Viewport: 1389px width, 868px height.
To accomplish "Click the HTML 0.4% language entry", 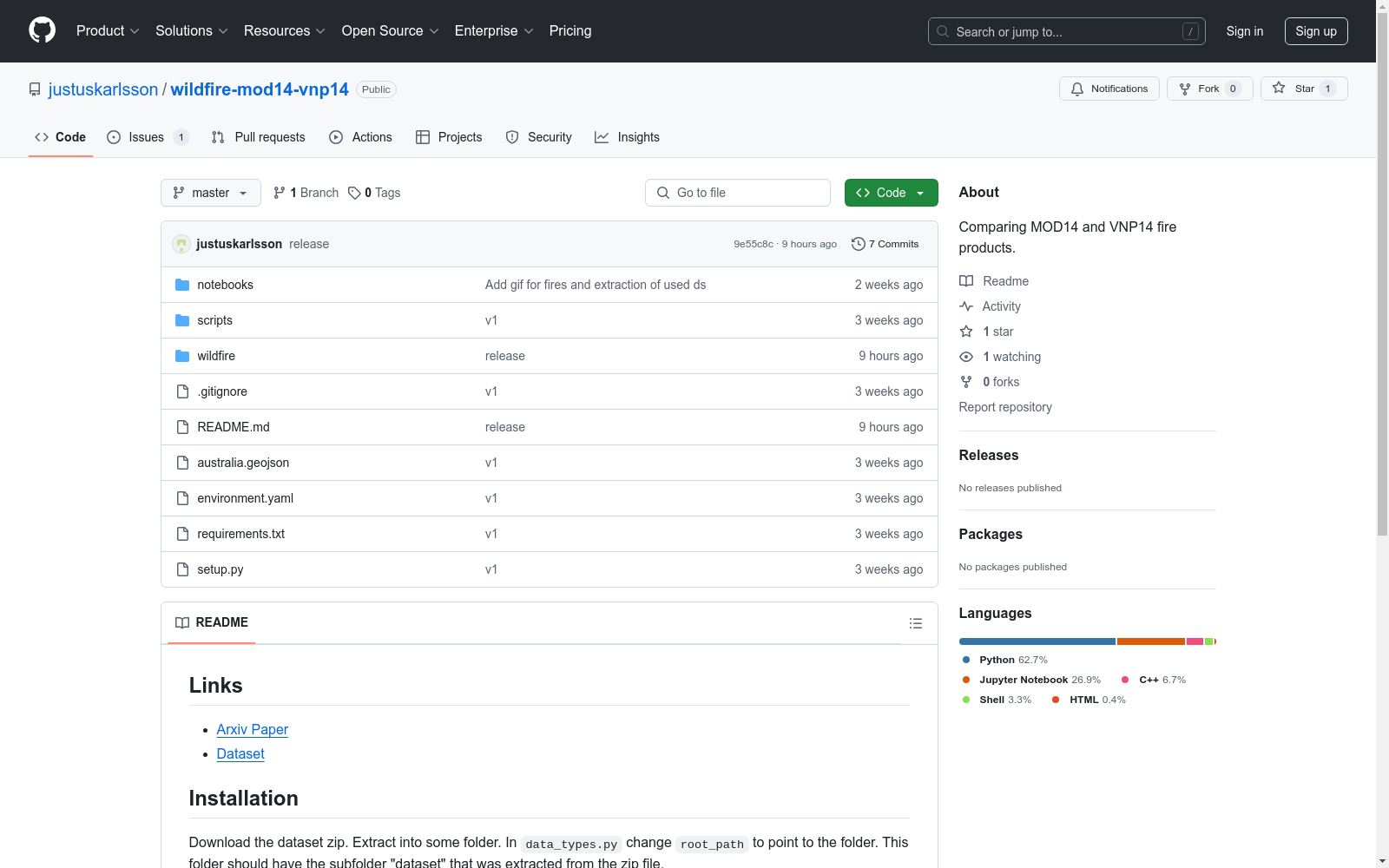I will (1089, 700).
